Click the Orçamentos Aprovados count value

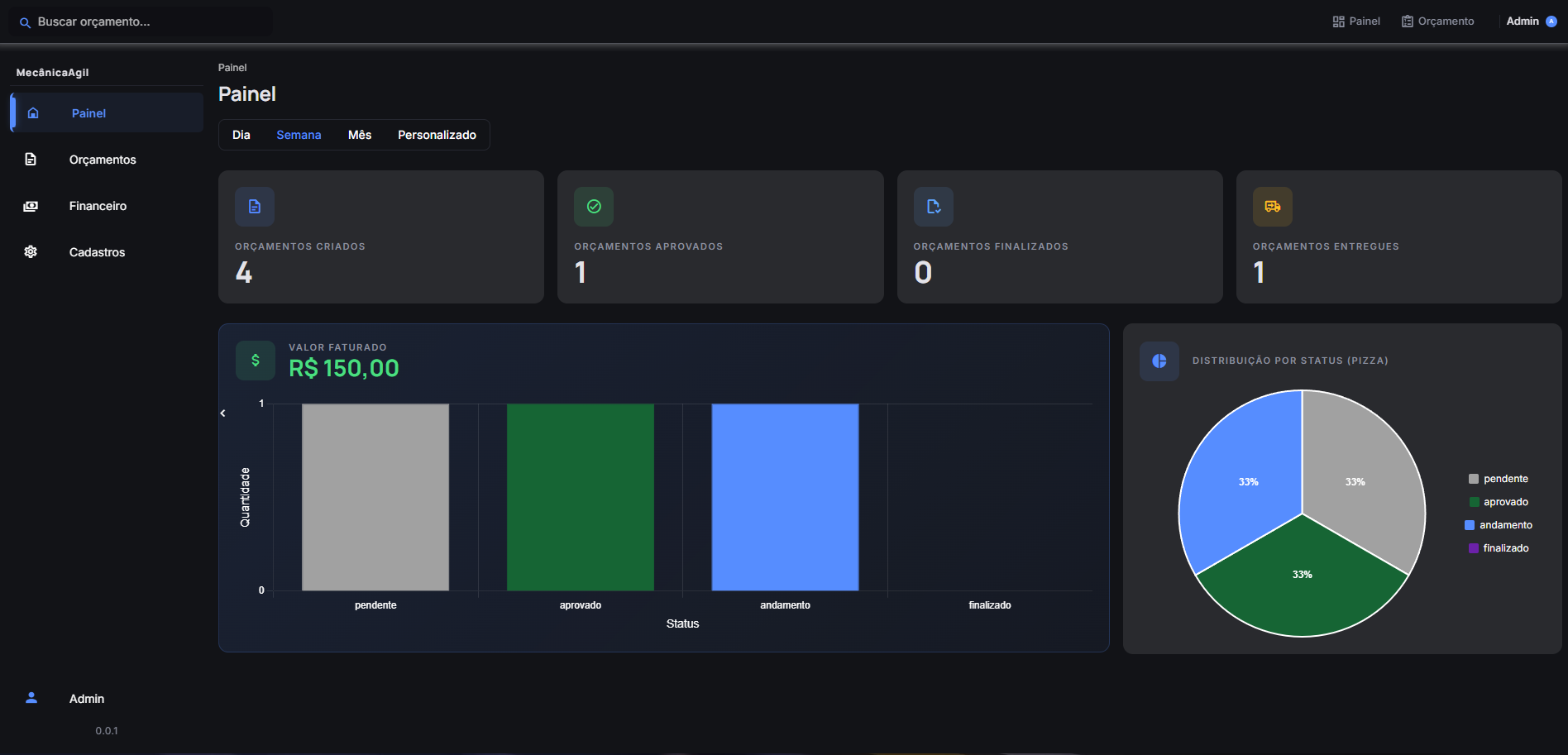(x=581, y=272)
